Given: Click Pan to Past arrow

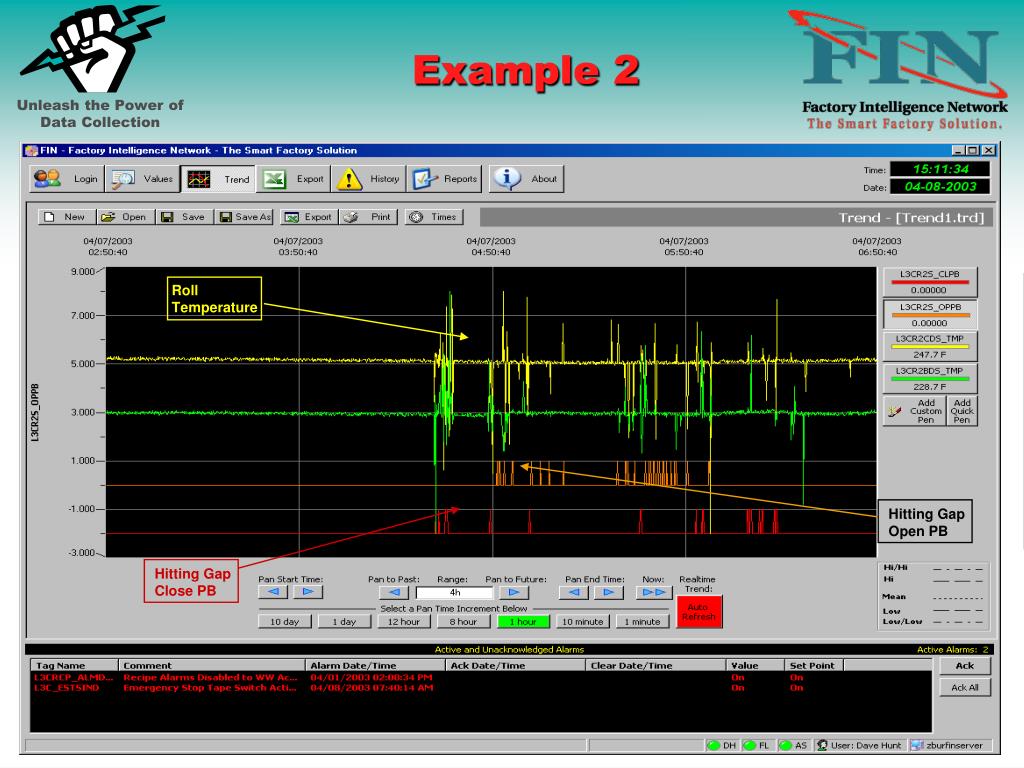Looking at the screenshot, I should click(394, 592).
